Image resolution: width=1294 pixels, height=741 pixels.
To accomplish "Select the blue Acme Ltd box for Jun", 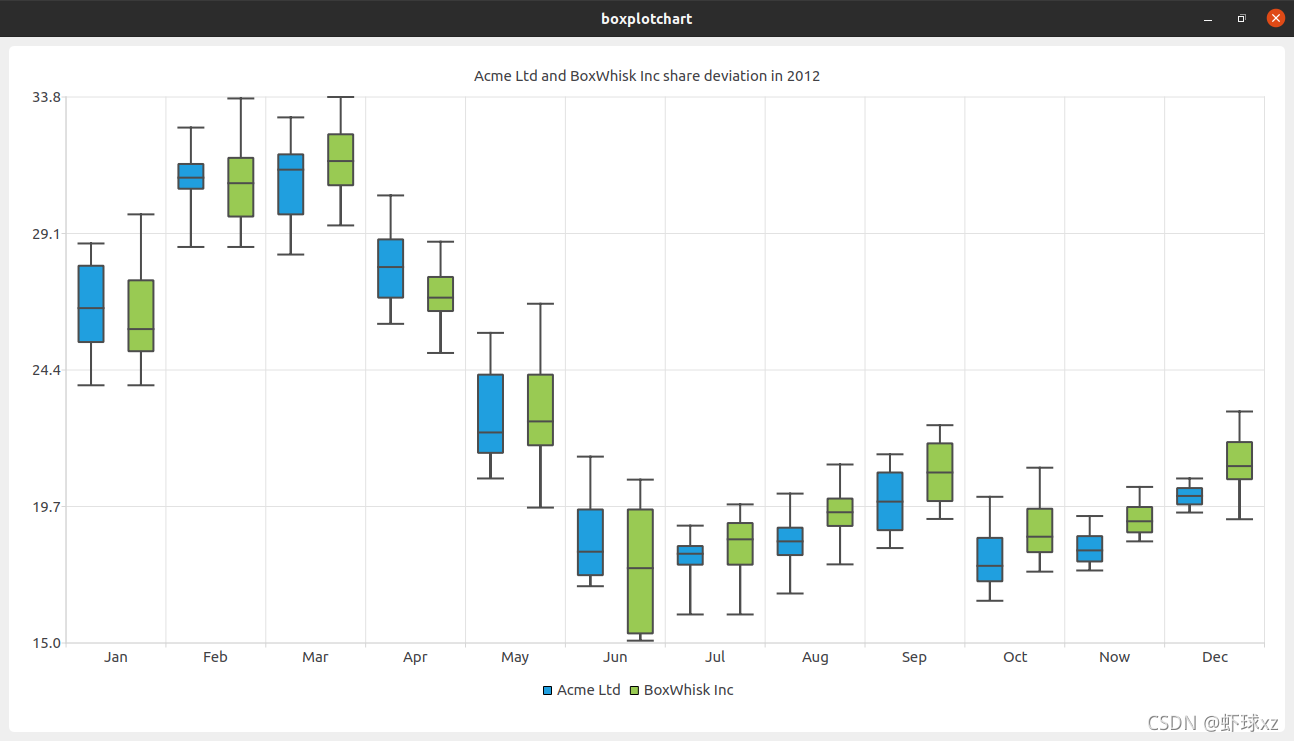I will [x=591, y=542].
